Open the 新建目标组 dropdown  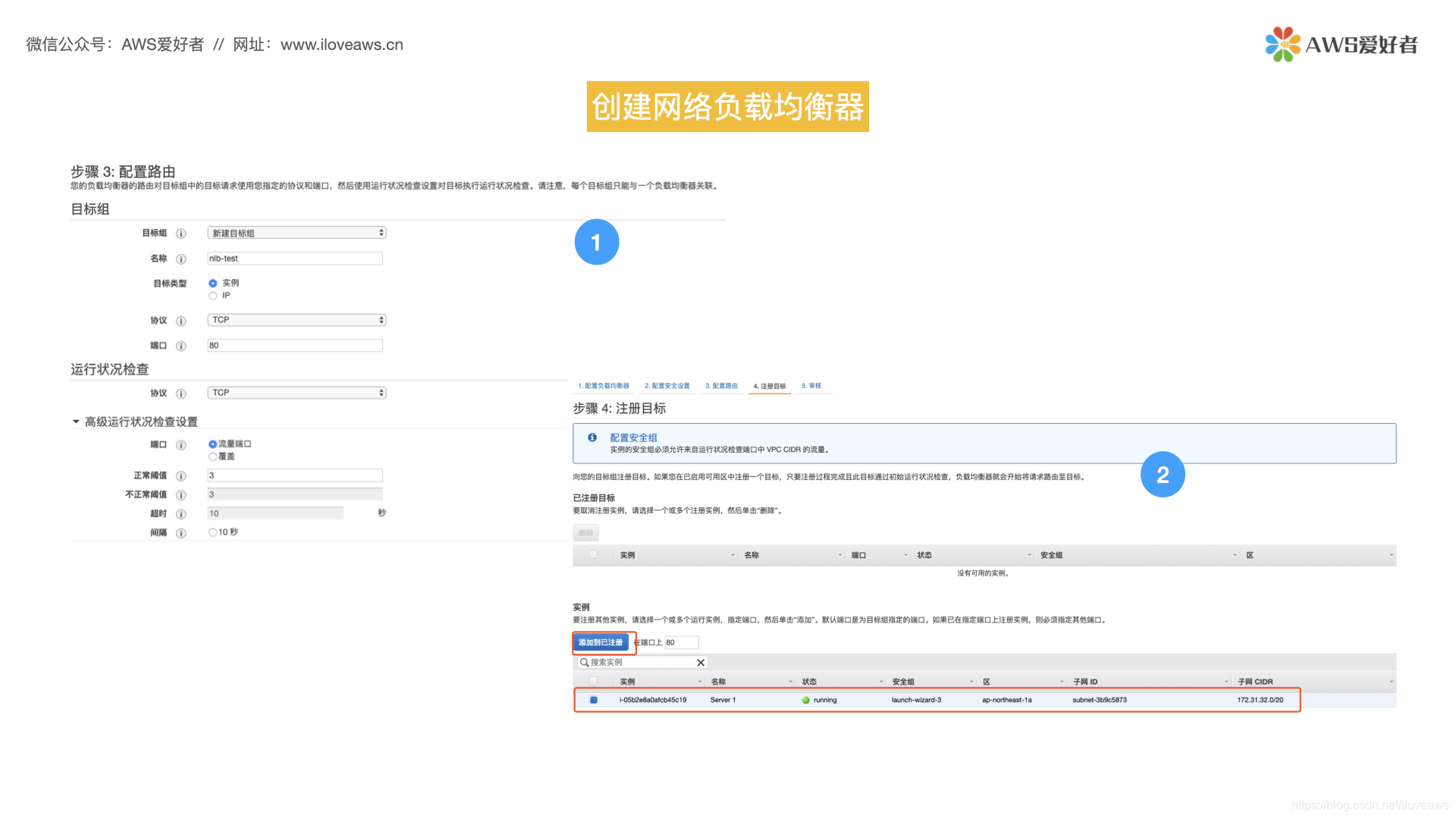click(x=297, y=233)
